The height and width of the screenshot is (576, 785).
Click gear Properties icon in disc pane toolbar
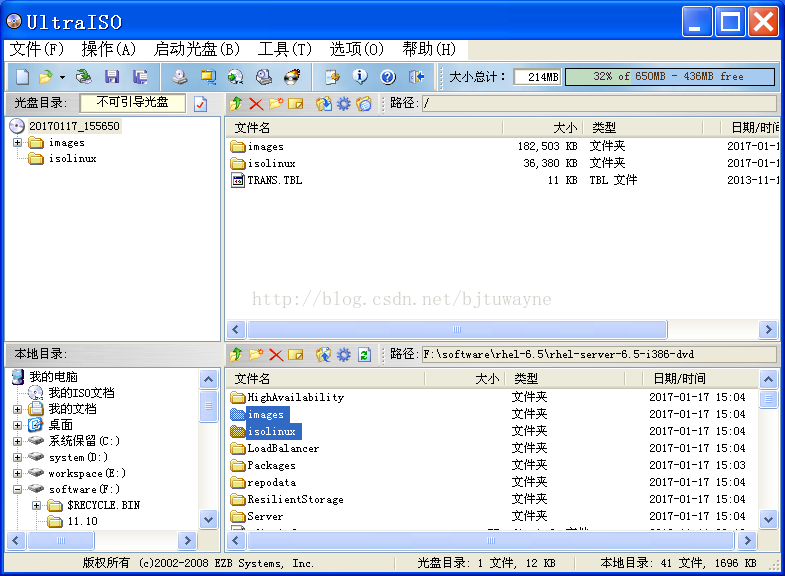(x=343, y=104)
